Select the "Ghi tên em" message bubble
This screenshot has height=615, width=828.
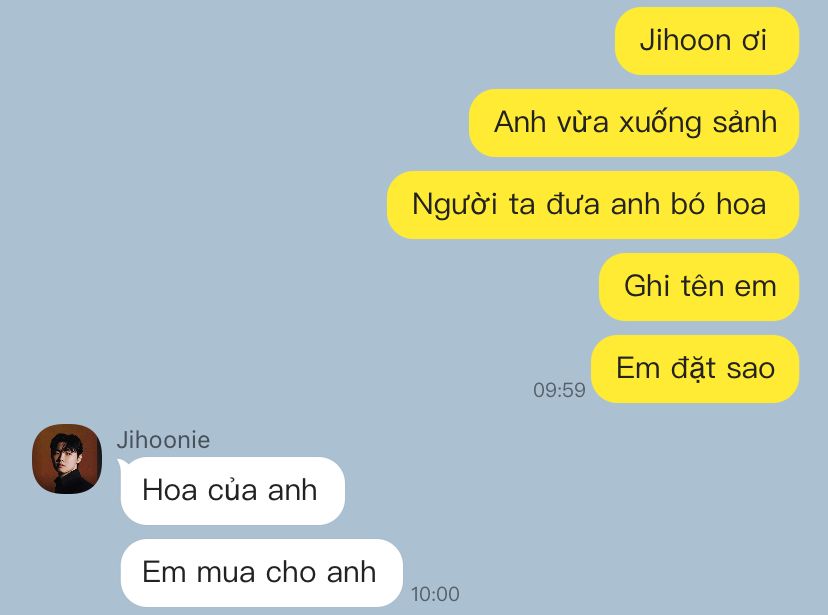[699, 287]
